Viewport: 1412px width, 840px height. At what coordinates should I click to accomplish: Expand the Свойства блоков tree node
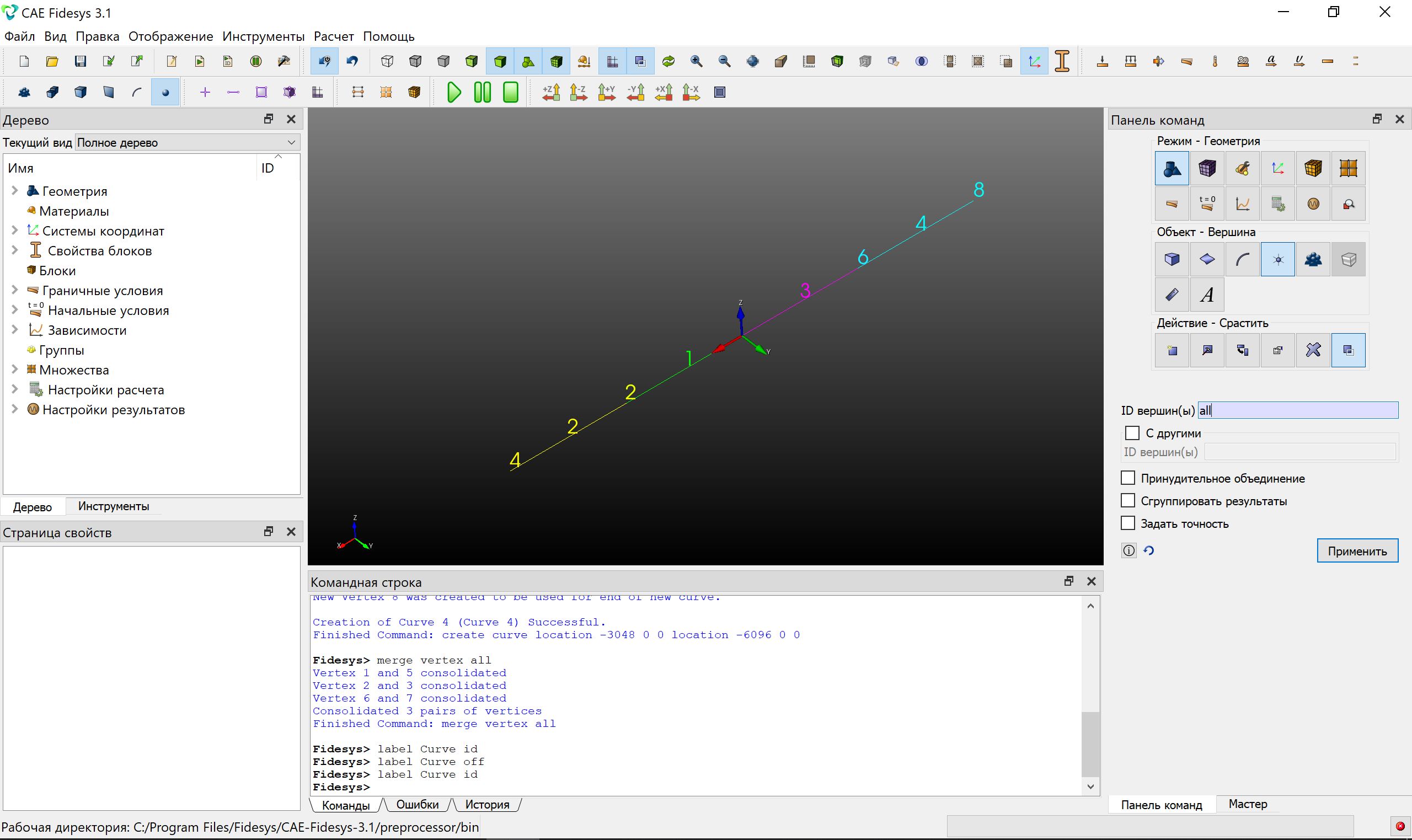(15, 250)
